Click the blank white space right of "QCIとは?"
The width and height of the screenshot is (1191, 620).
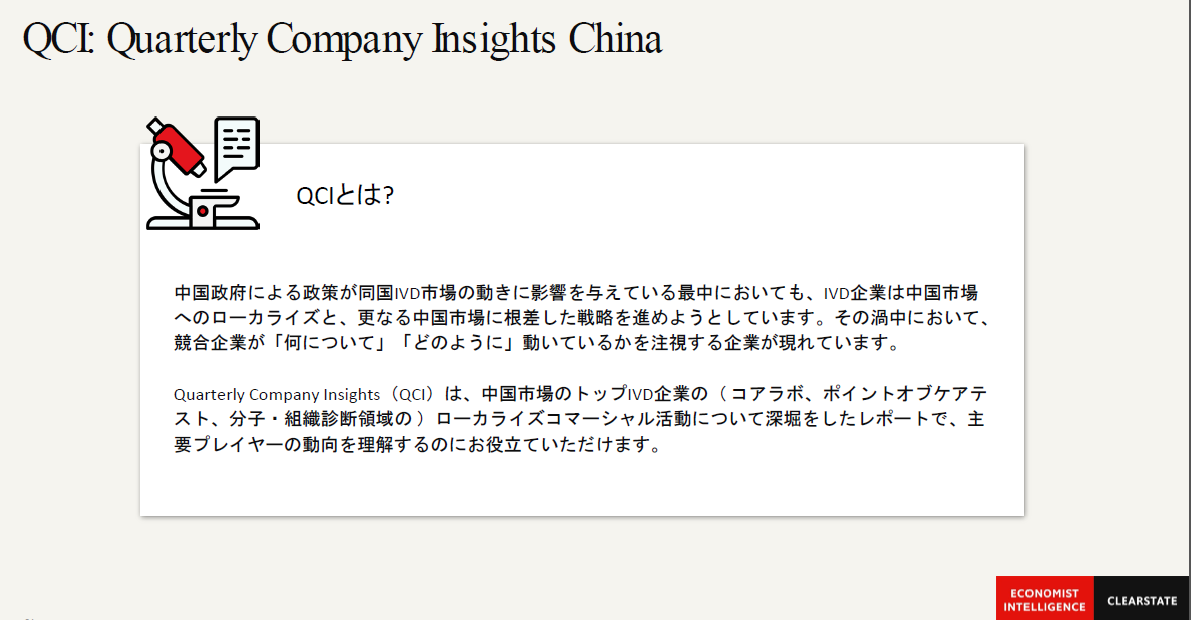(706, 195)
